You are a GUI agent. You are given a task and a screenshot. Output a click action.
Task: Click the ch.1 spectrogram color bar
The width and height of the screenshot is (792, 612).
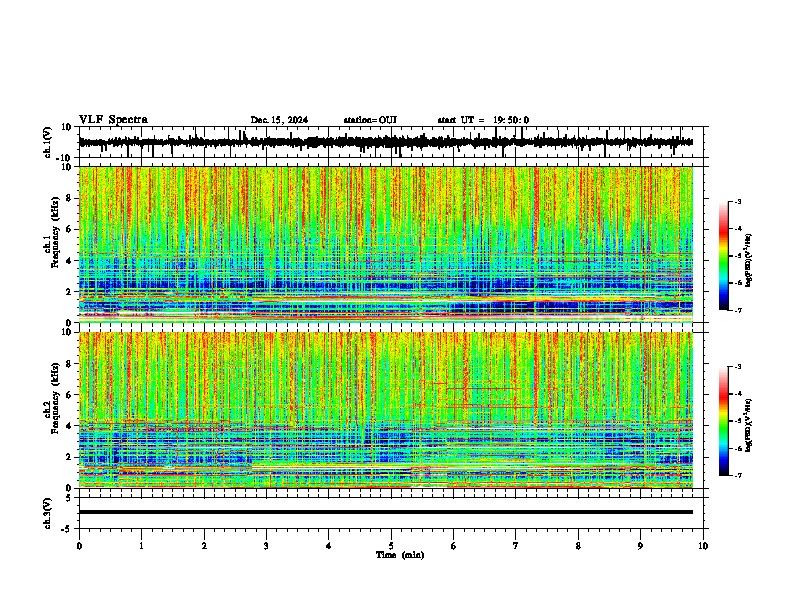(x=723, y=256)
